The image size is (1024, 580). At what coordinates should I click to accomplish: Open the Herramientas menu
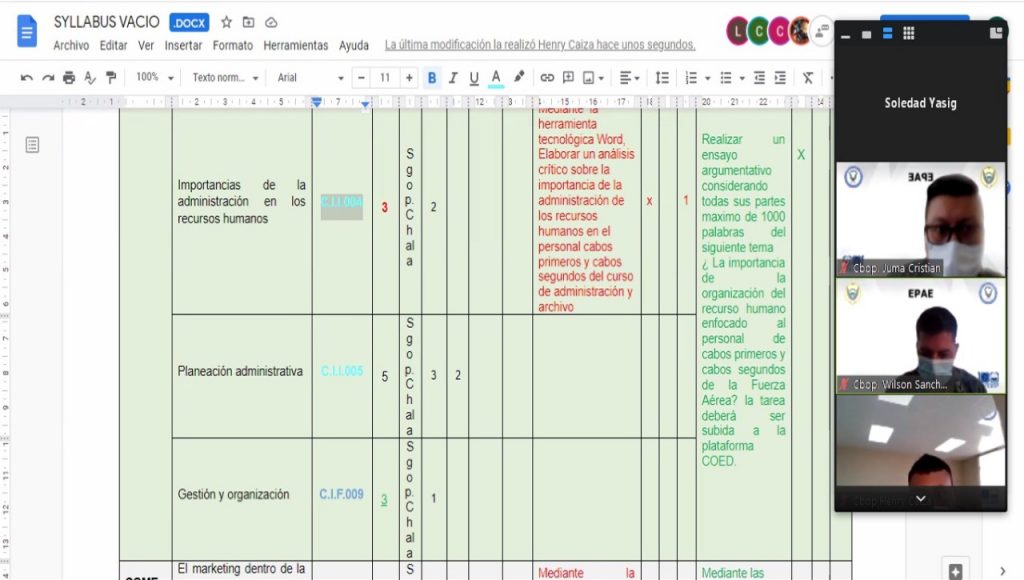[x=296, y=45]
